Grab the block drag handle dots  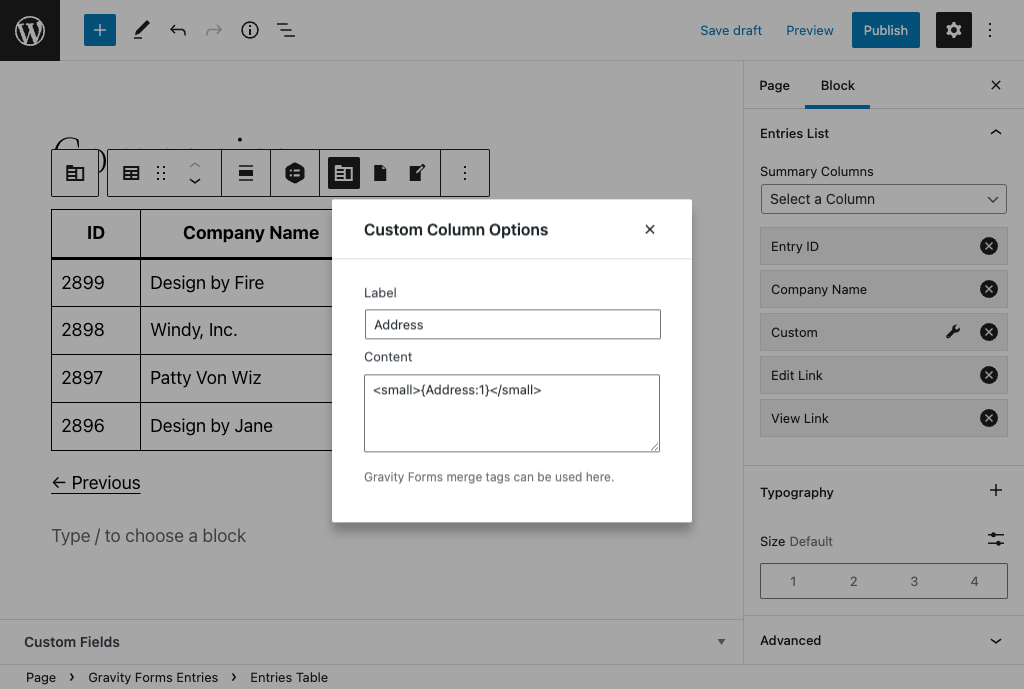point(161,173)
